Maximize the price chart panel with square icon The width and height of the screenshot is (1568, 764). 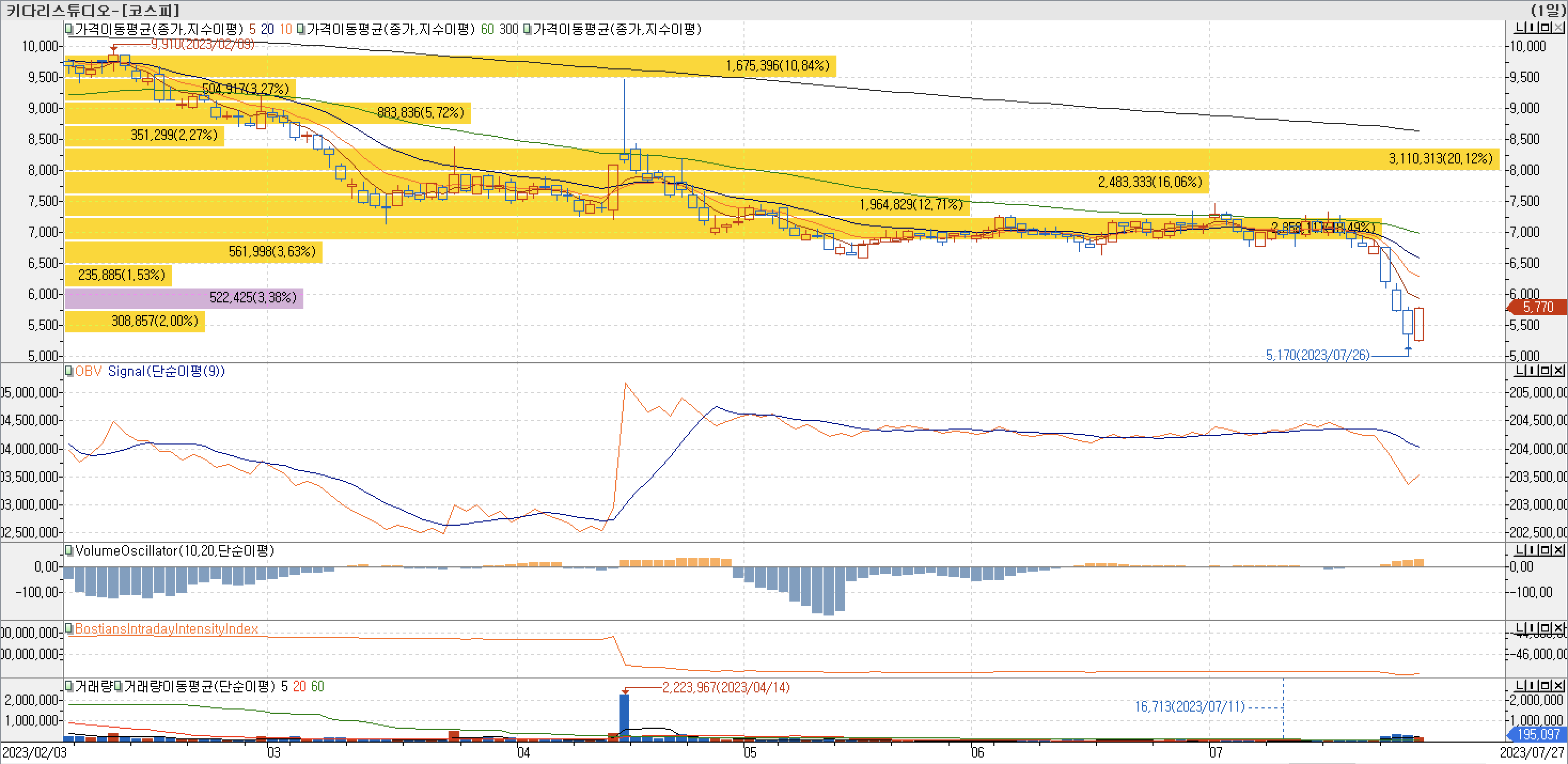coord(1546,28)
